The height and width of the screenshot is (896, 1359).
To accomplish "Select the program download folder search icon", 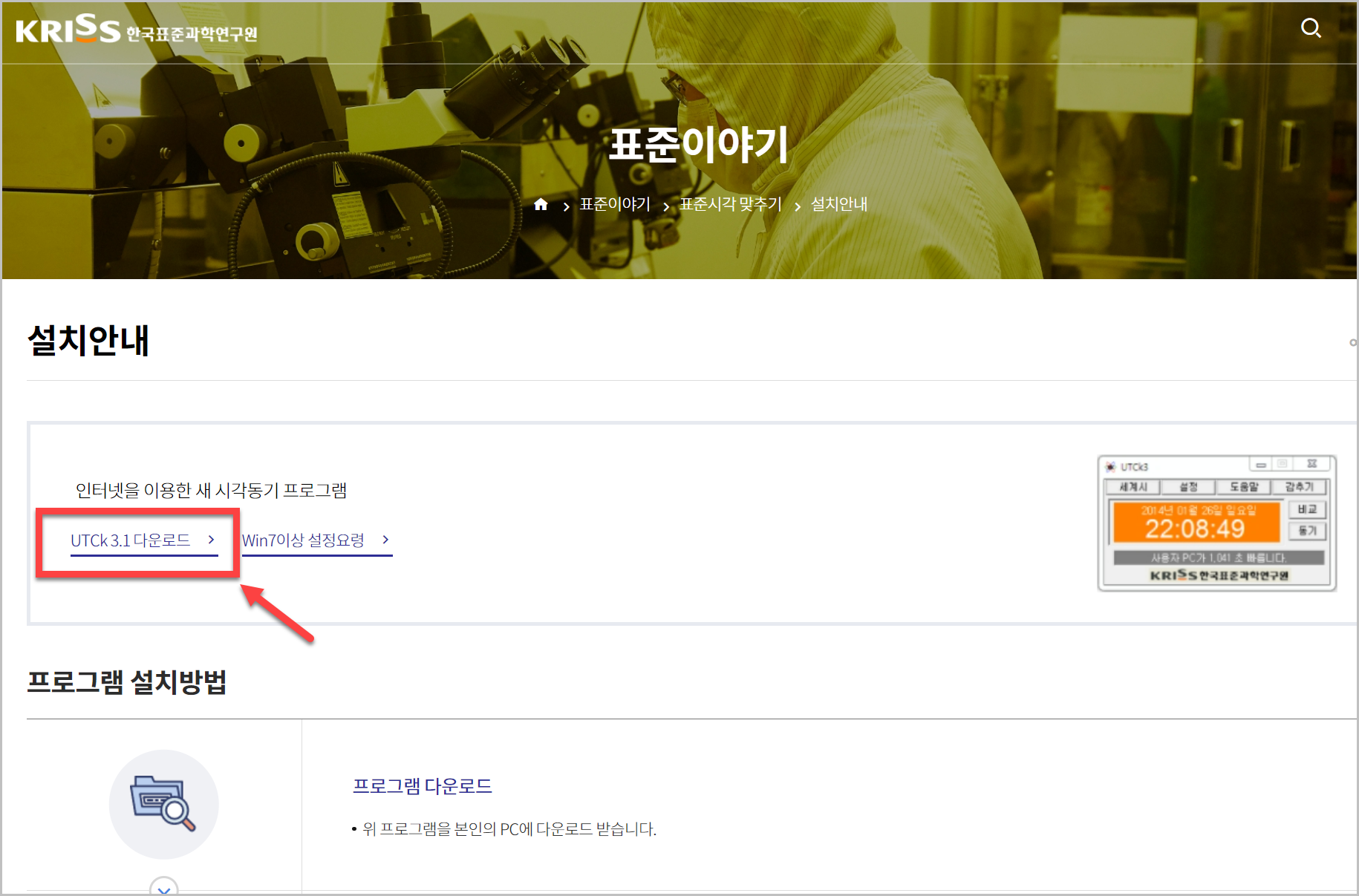I will tap(163, 804).
